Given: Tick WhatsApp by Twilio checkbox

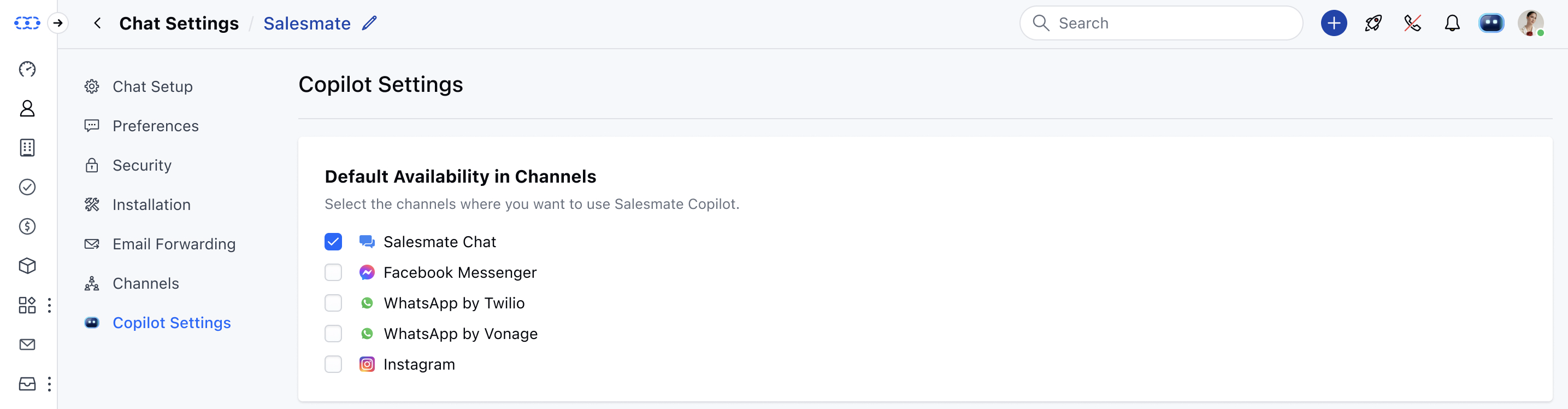Looking at the screenshot, I should point(333,303).
